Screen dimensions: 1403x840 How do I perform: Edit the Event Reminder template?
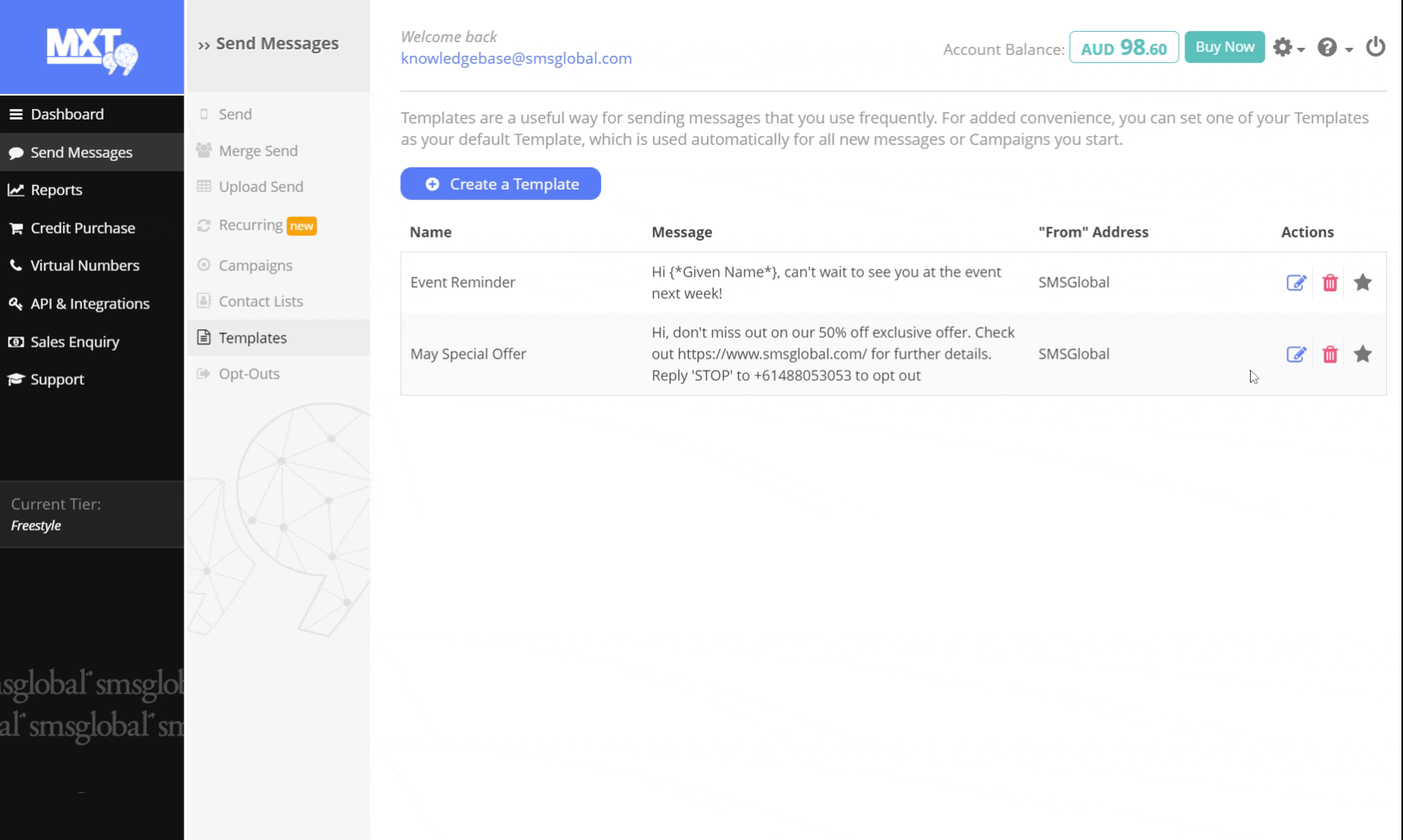(1295, 283)
